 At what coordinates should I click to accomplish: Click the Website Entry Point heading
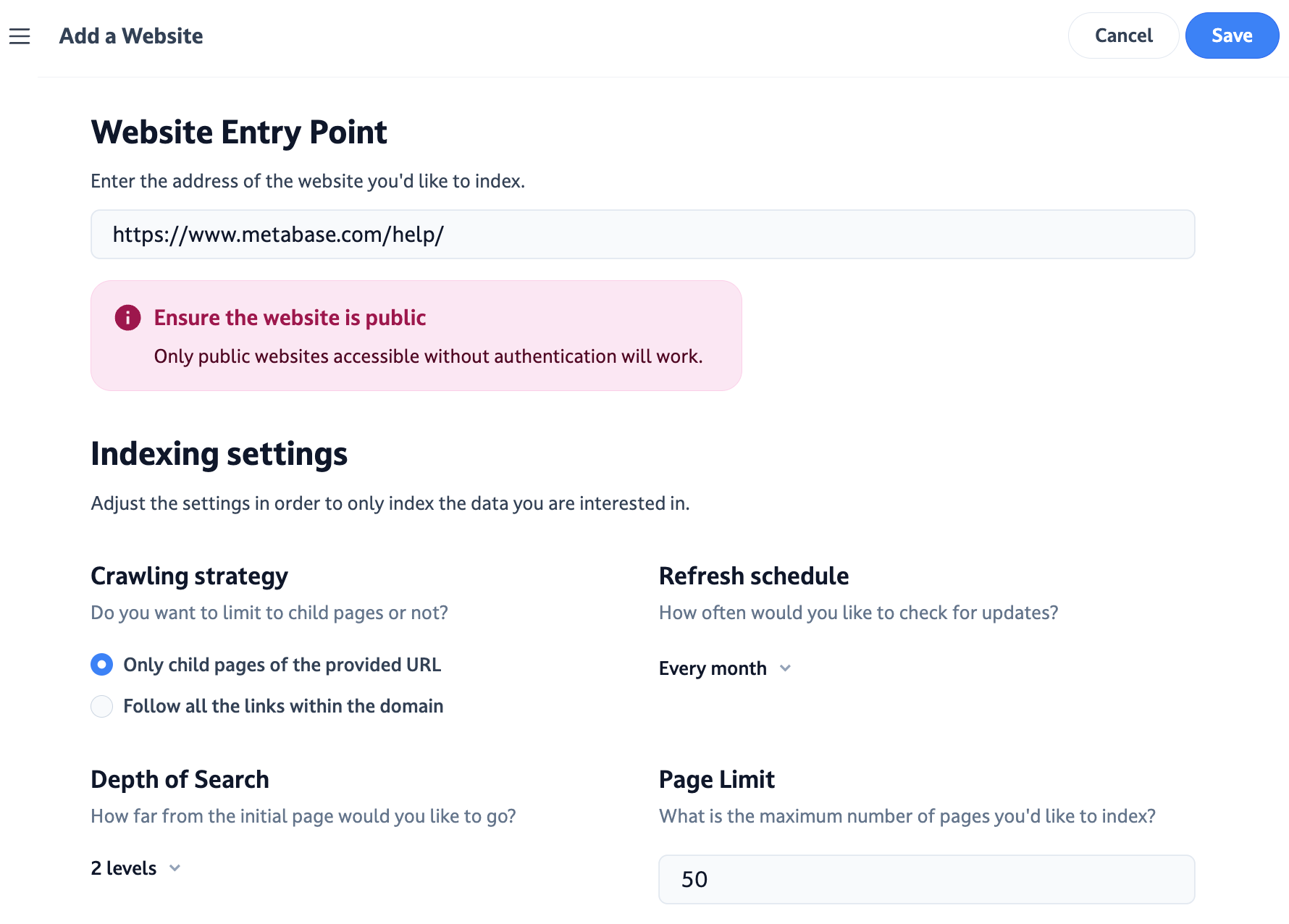click(239, 133)
